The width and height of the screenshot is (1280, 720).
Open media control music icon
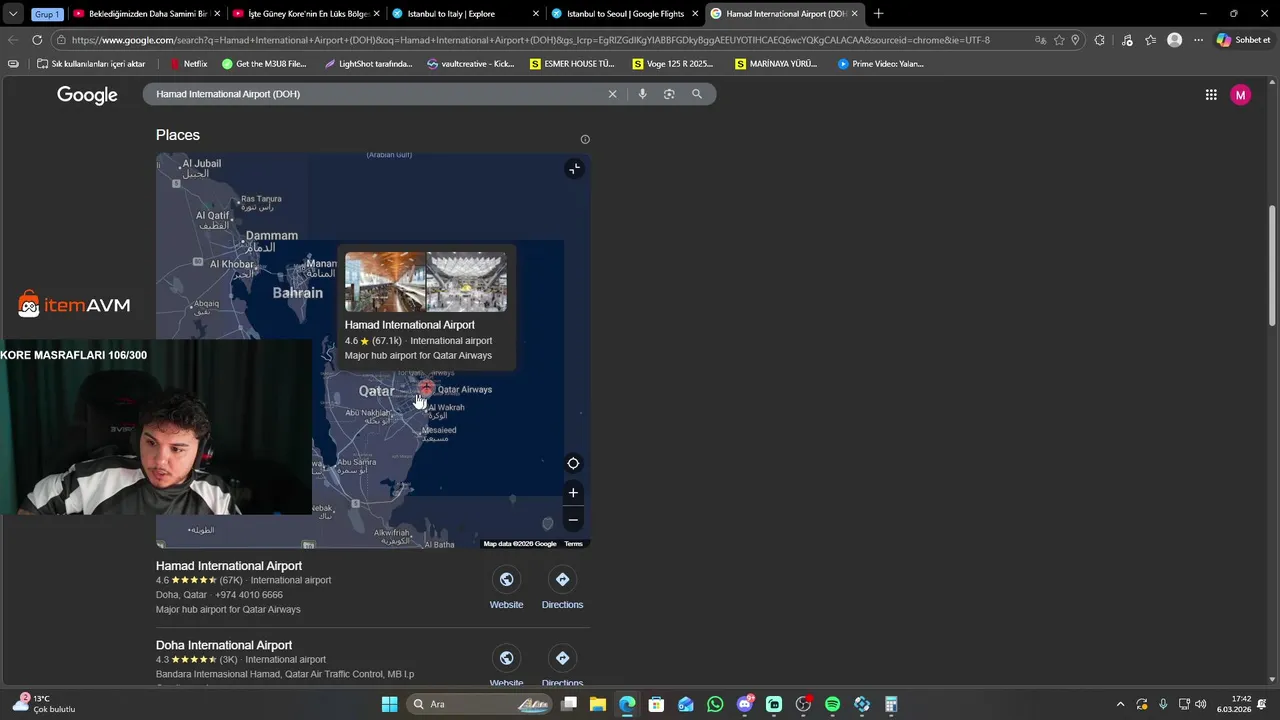[1127, 40]
